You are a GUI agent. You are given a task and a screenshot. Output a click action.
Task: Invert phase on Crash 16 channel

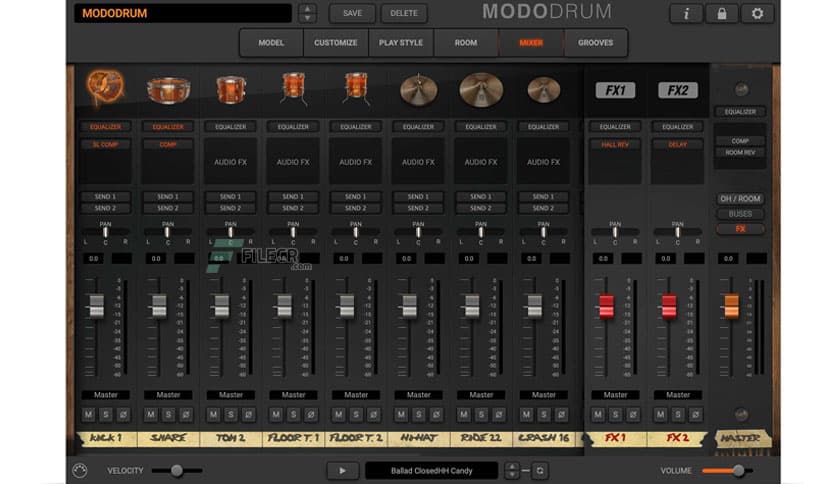point(561,414)
